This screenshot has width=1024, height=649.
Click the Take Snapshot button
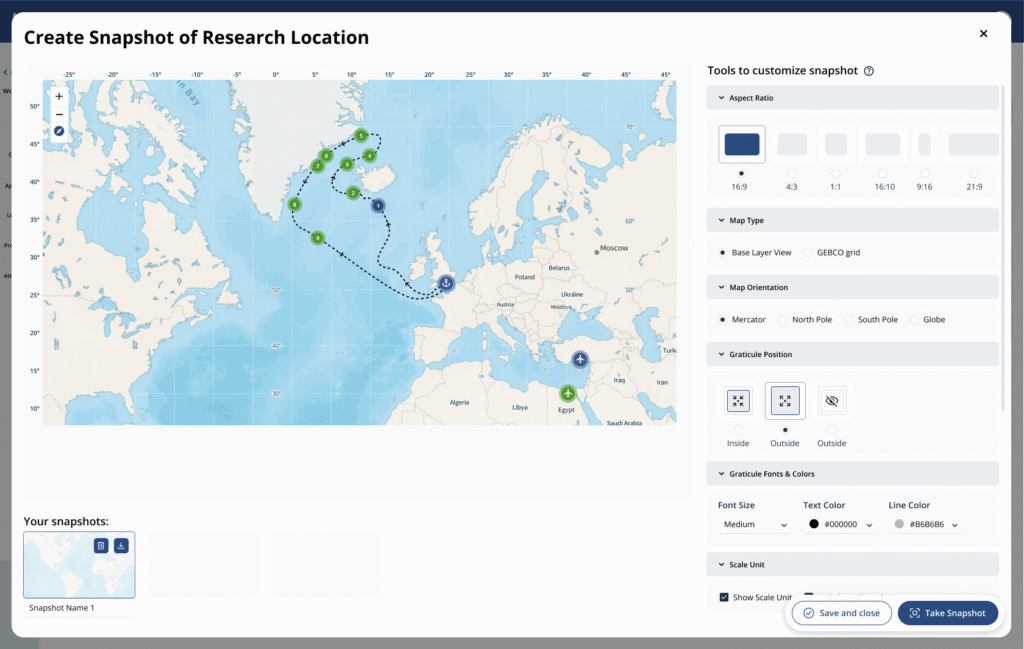[x=947, y=613]
